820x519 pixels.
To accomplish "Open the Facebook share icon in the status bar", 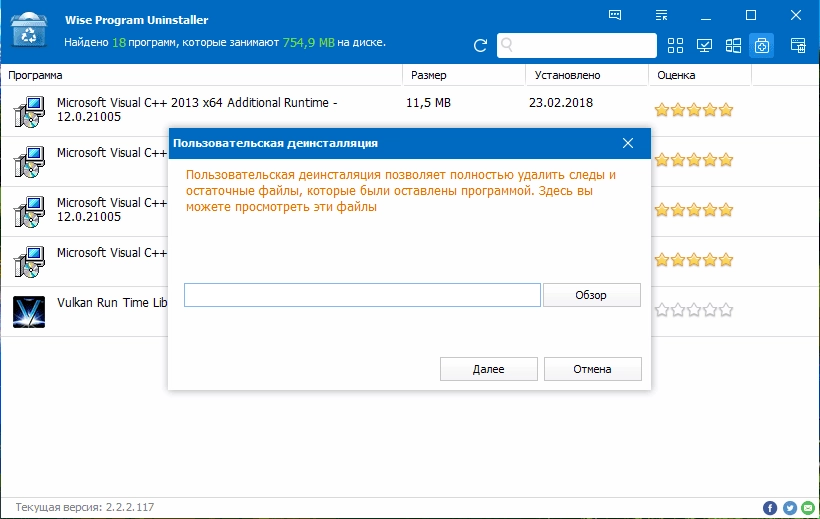I will pos(770,507).
